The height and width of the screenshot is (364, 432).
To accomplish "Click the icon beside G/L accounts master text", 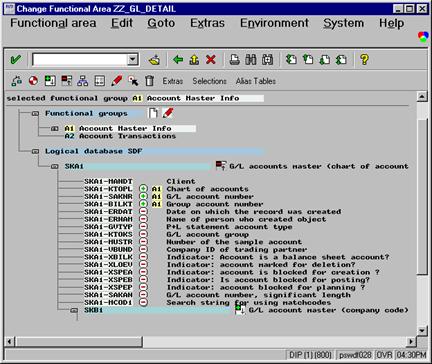I will [220, 165].
